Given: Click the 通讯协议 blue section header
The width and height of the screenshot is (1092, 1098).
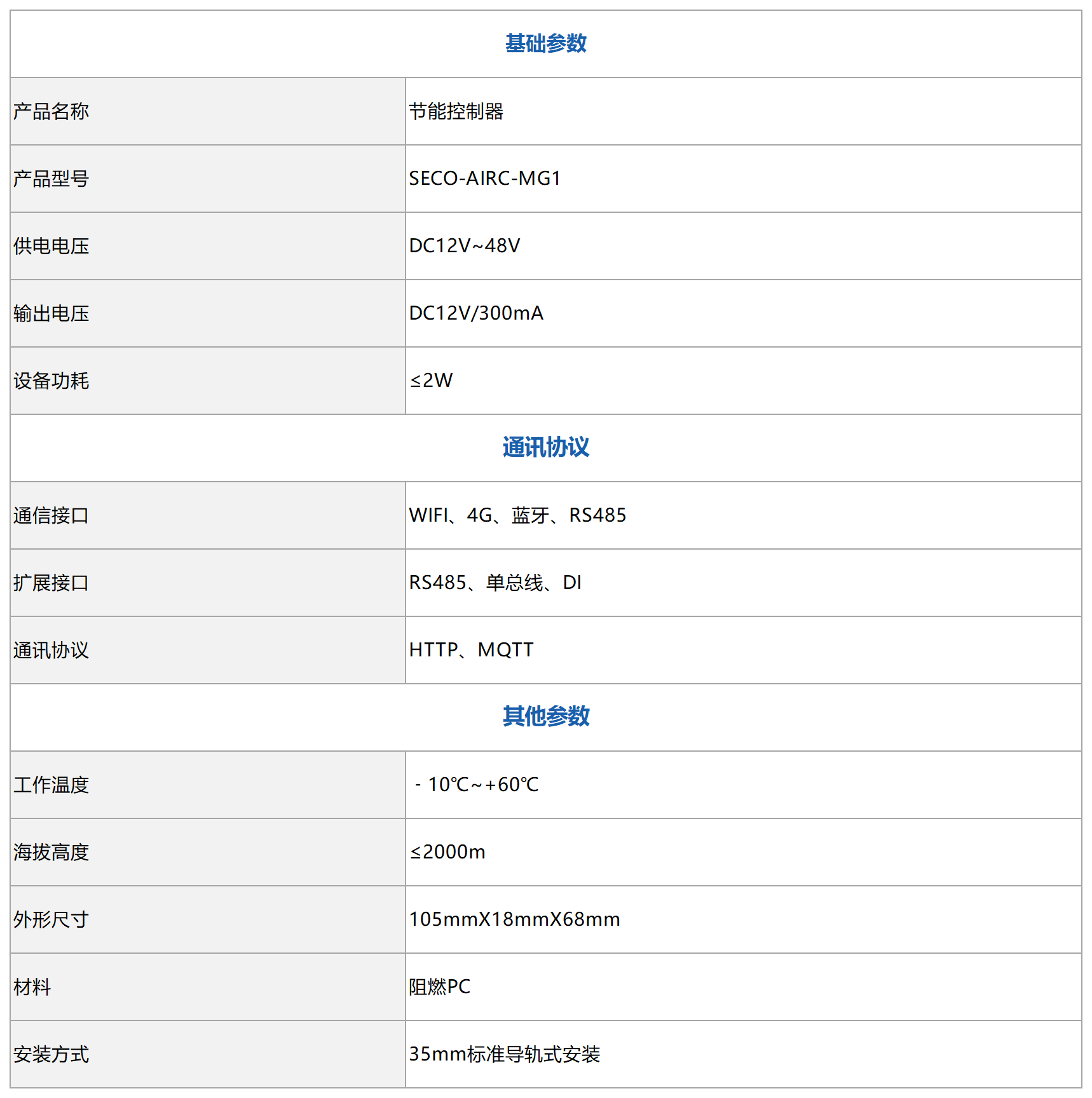Looking at the screenshot, I should click(545, 447).
